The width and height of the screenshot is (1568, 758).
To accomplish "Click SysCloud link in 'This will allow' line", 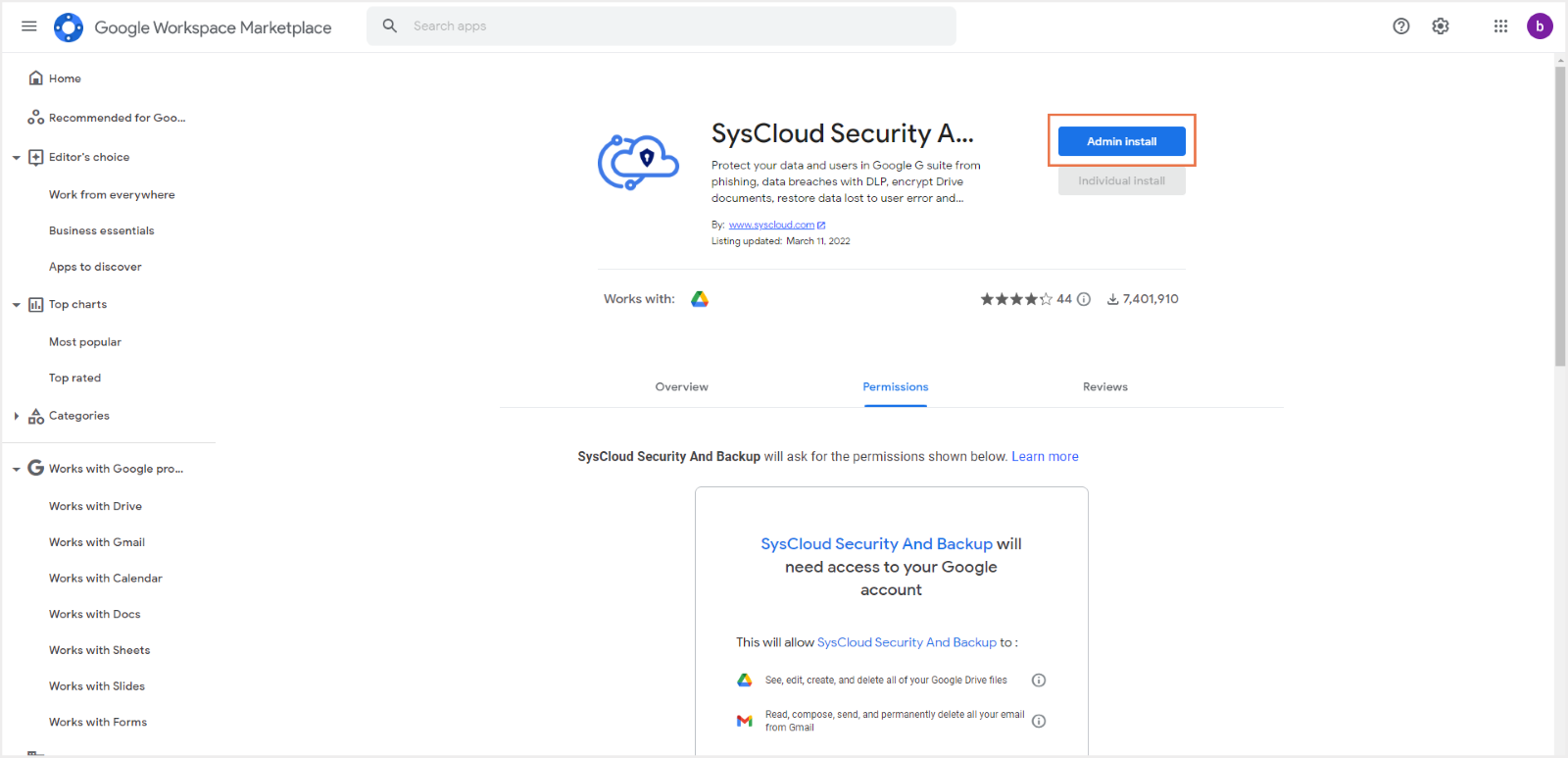I will click(906, 642).
